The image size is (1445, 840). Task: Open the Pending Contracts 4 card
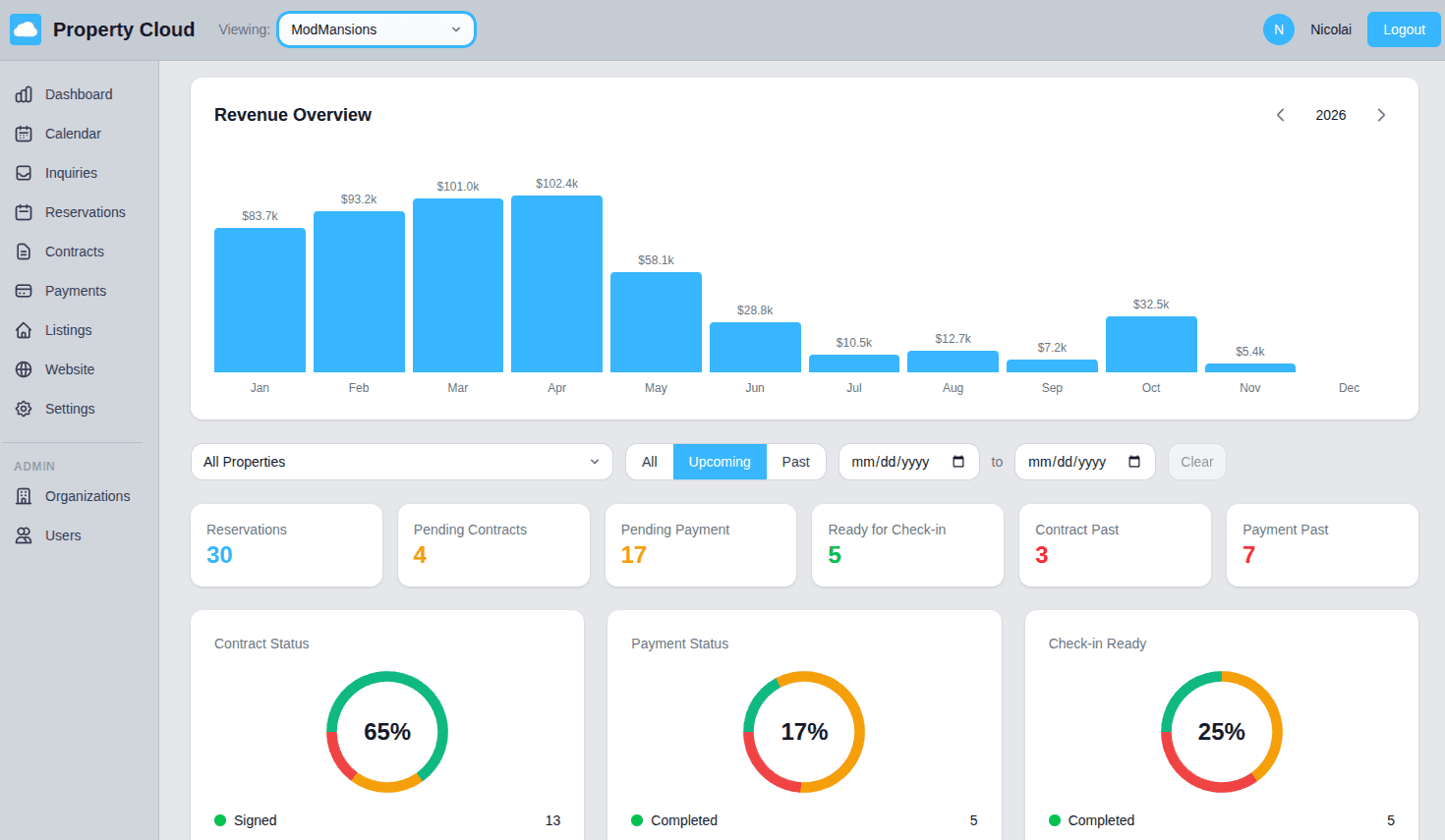493,545
